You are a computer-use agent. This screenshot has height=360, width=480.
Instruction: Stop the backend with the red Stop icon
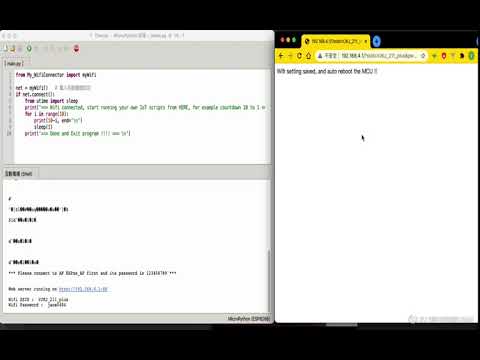76,49
